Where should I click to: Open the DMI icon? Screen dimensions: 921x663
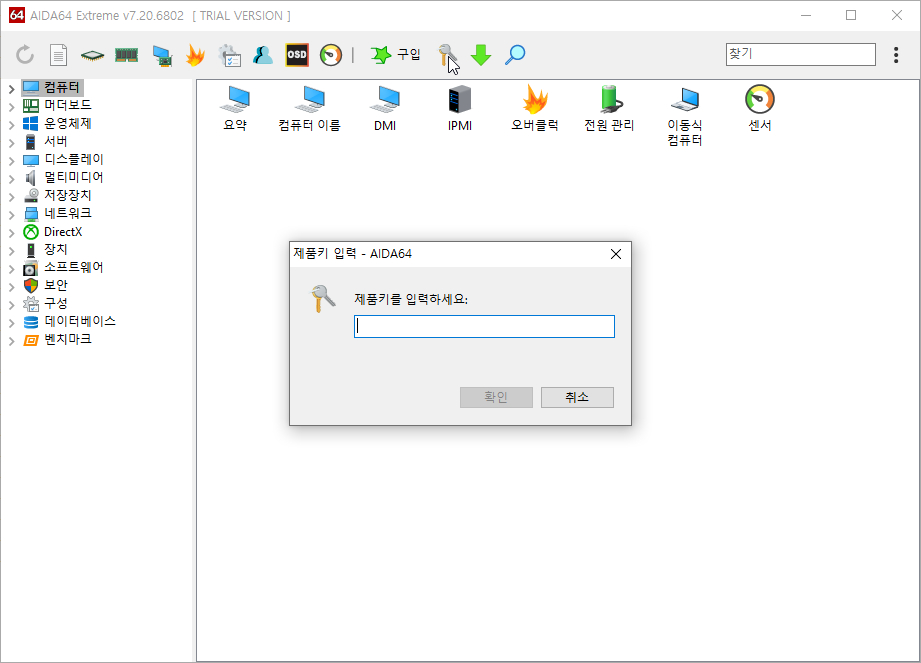(385, 108)
